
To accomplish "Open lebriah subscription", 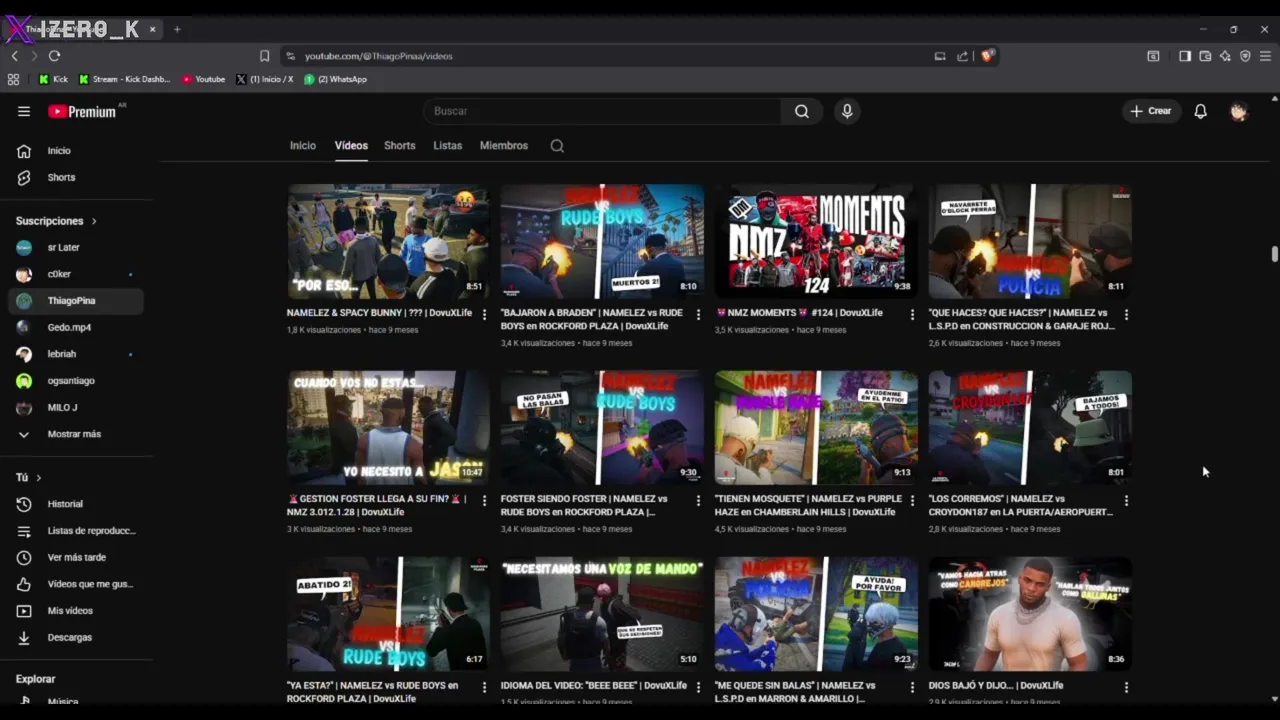I will tap(76, 354).
